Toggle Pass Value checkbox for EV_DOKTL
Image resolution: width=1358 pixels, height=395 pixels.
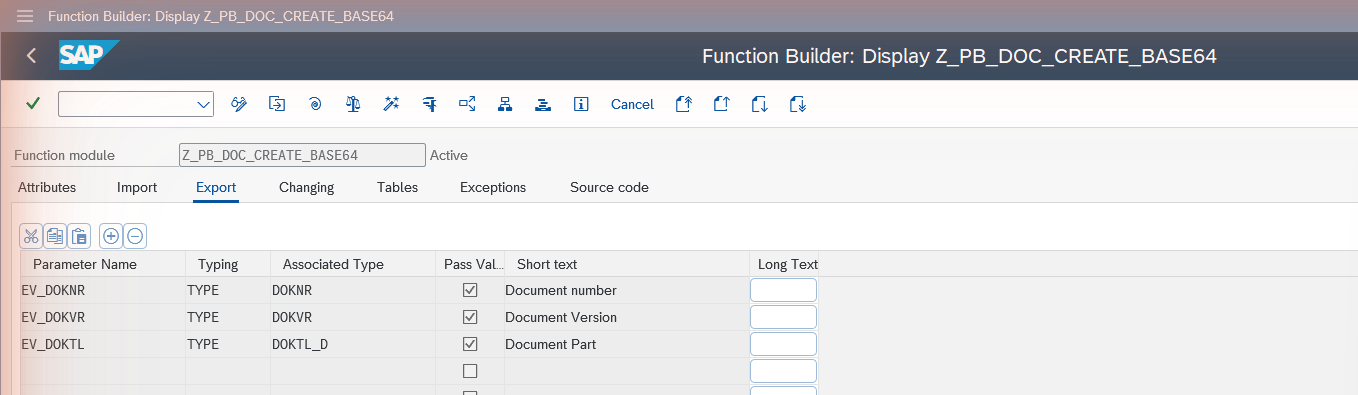pos(470,344)
